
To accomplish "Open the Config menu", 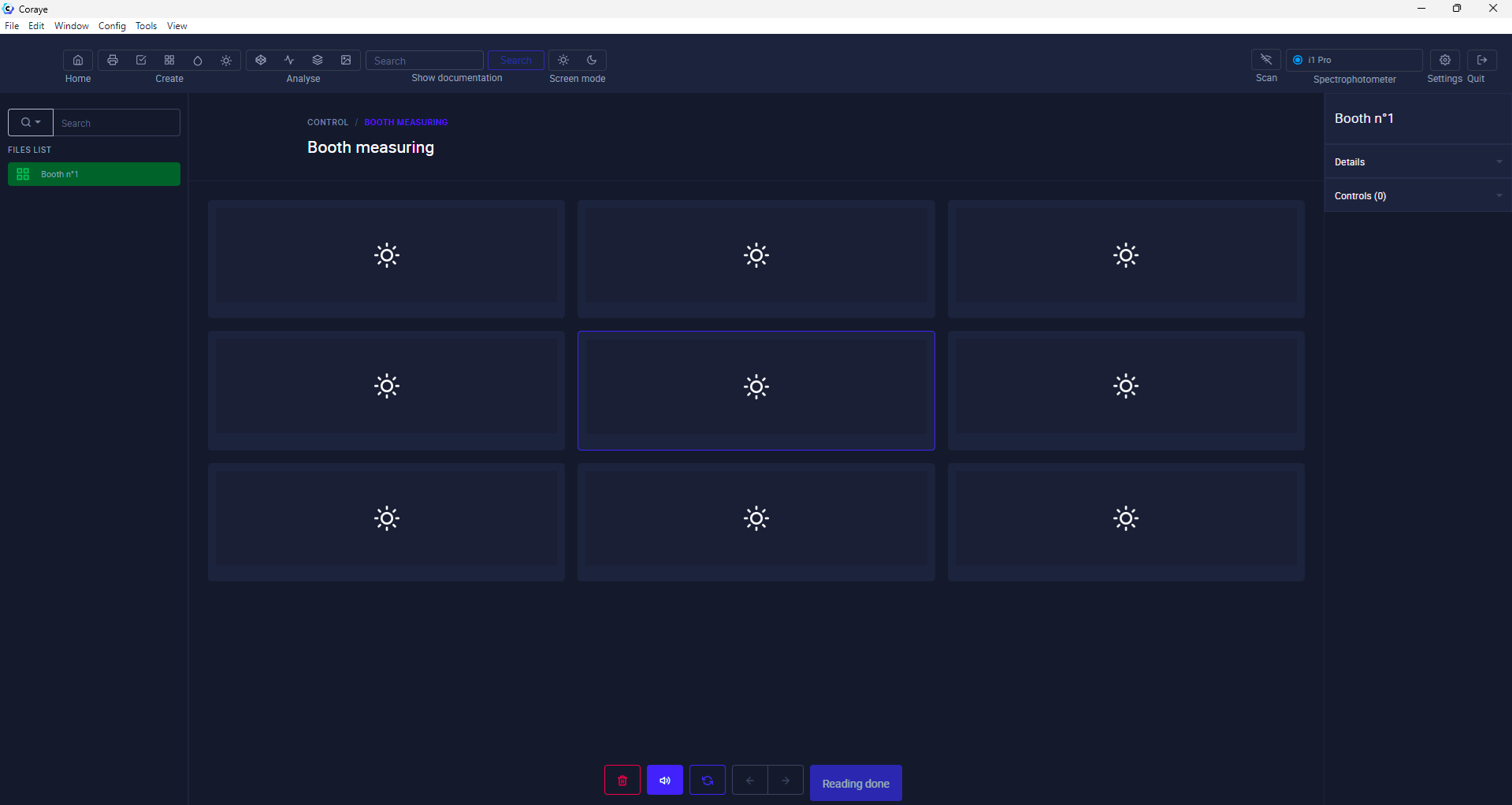I will click(112, 26).
